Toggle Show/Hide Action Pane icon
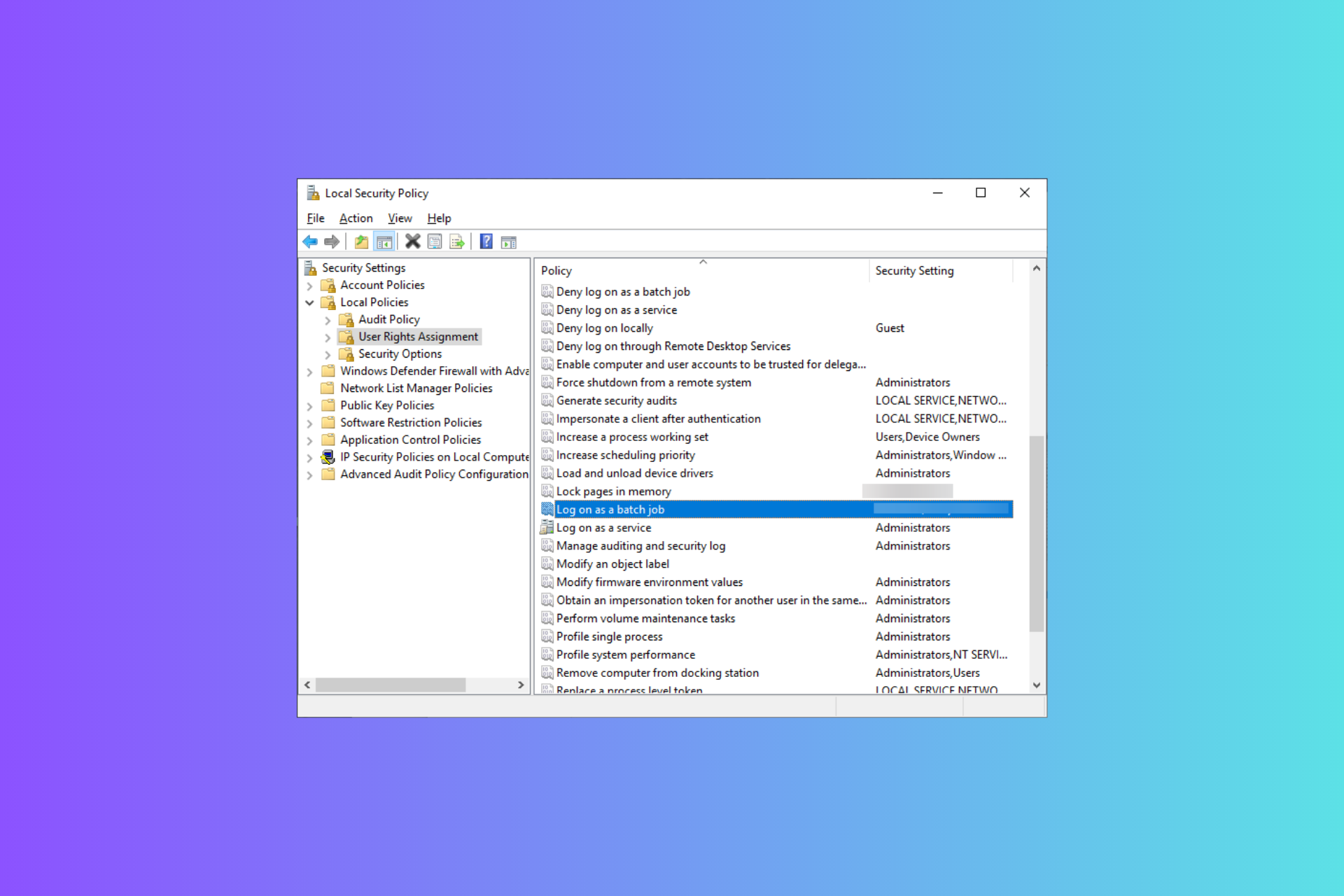Screen dimensions: 1344x896 (509, 241)
